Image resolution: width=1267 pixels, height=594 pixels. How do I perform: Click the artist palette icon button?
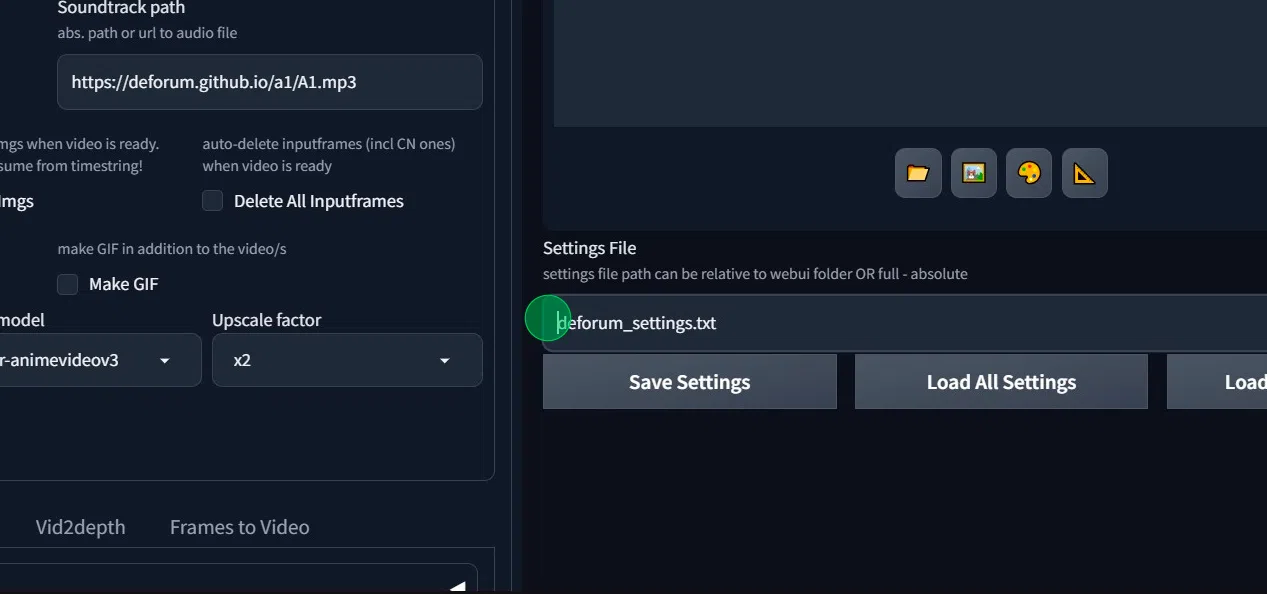pyautogui.click(x=1028, y=172)
